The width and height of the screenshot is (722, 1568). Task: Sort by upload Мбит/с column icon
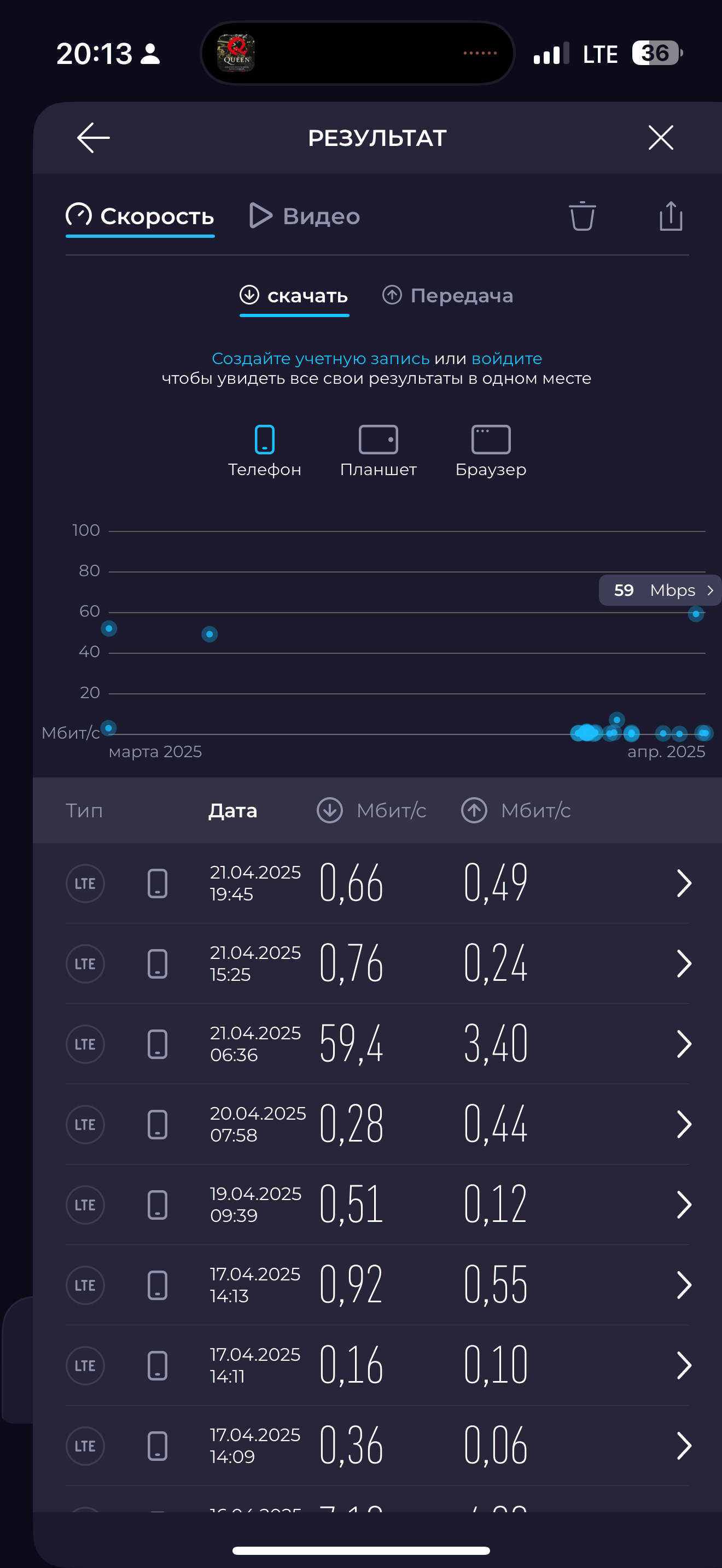click(x=474, y=810)
